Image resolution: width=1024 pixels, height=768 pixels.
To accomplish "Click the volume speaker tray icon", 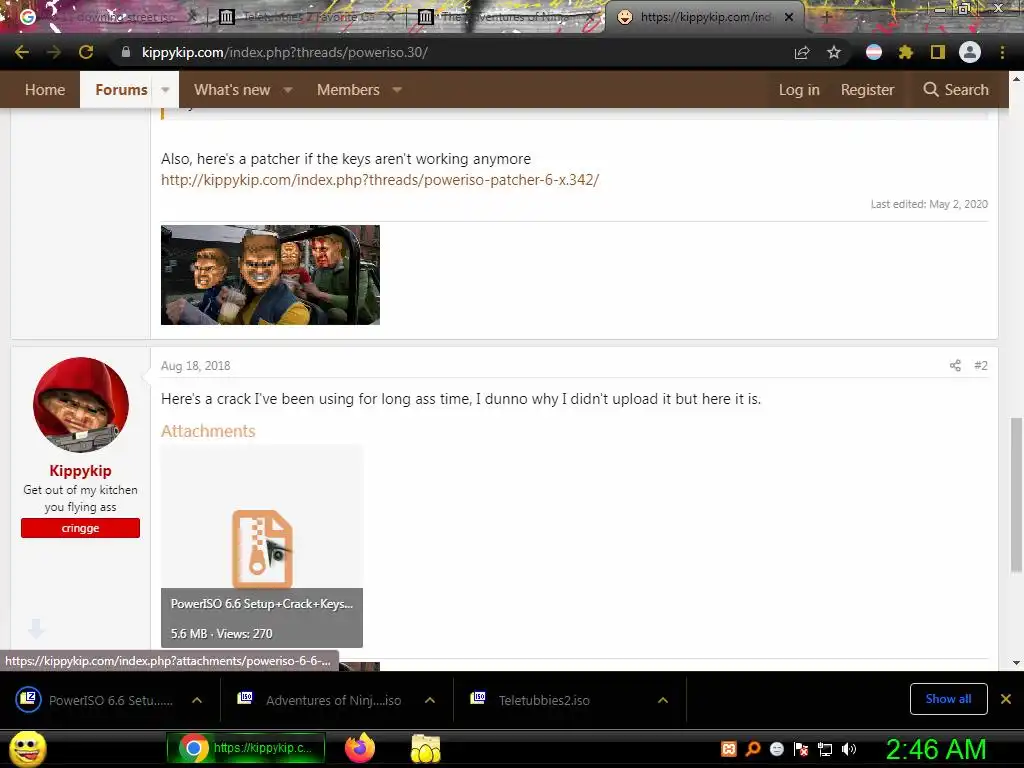I will click(848, 749).
